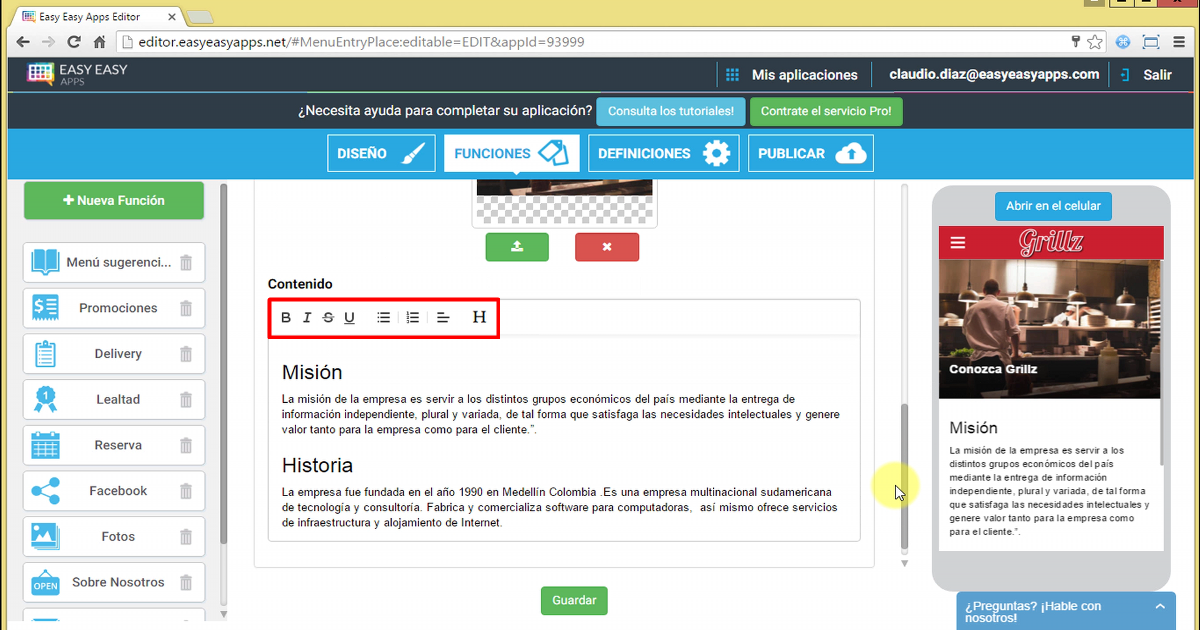Open the app preview with Abrir en el celular

click(x=1053, y=206)
